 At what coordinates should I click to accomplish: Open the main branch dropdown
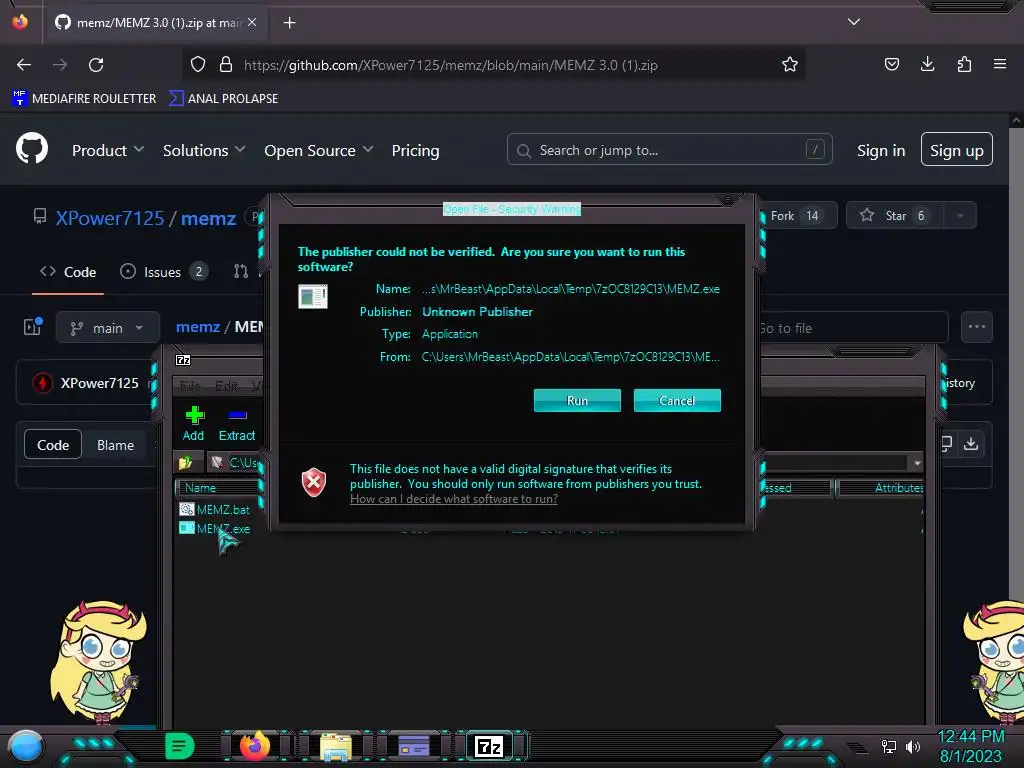coord(108,327)
